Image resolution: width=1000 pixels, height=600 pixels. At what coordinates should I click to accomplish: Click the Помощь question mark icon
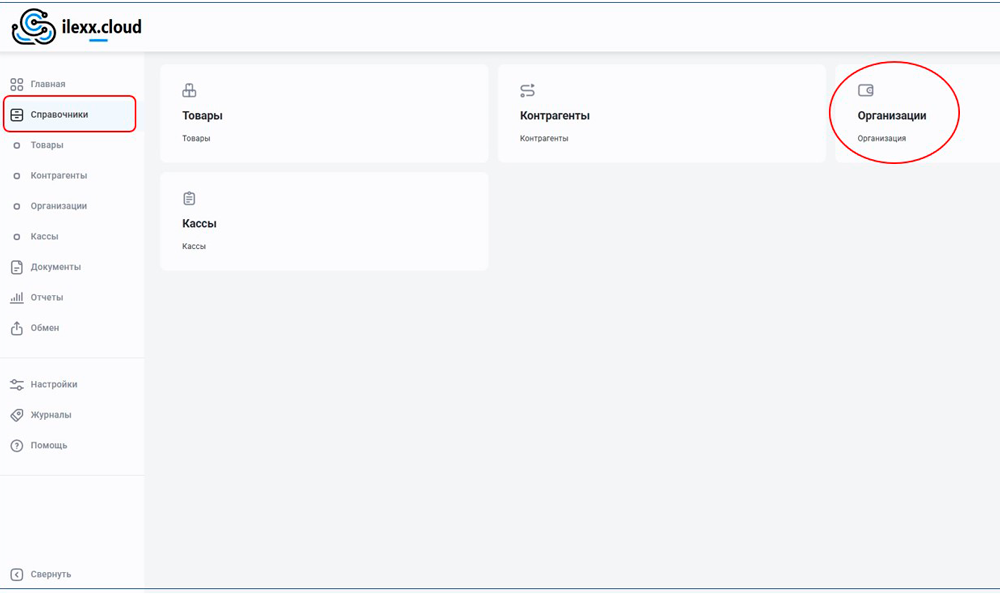tap(17, 445)
